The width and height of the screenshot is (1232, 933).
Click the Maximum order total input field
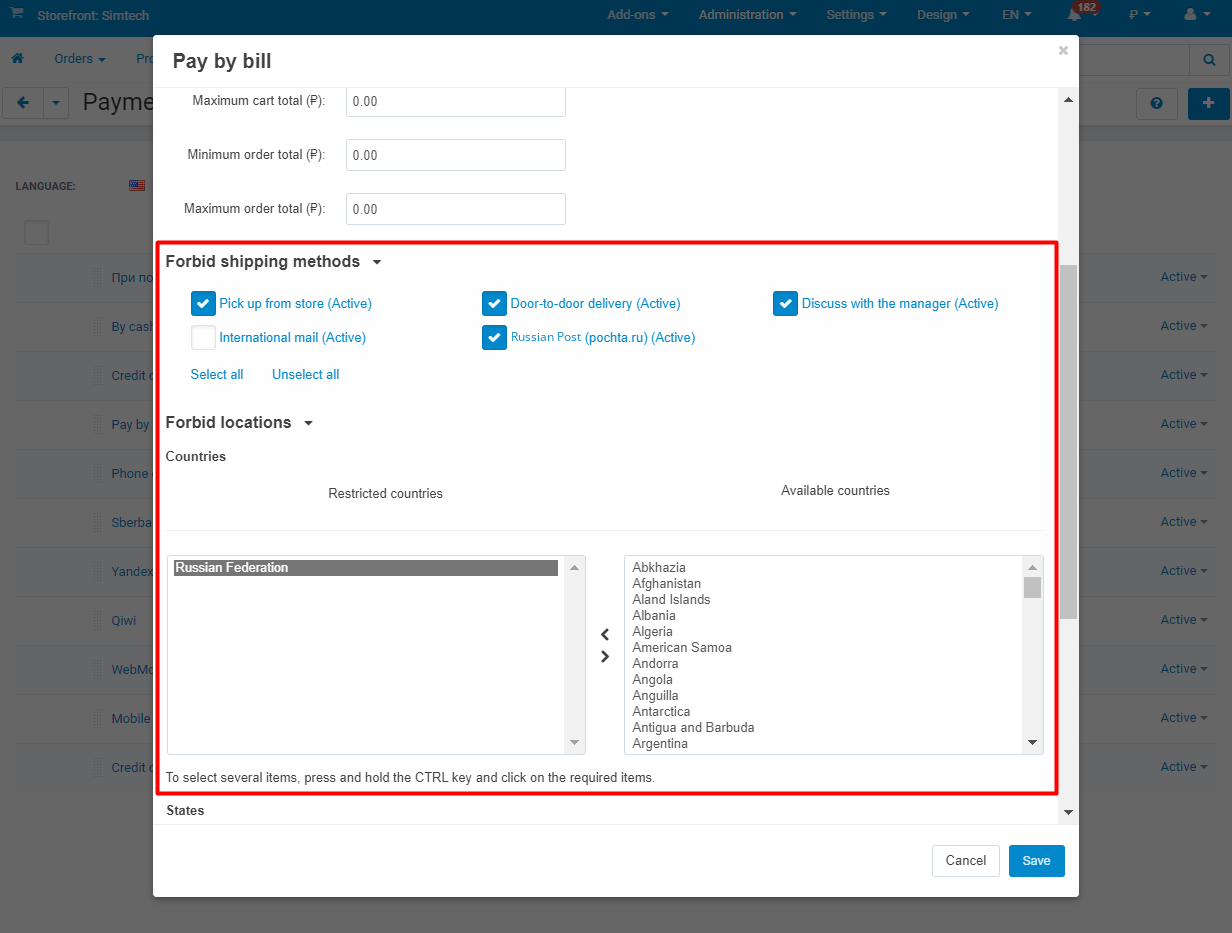click(x=456, y=209)
